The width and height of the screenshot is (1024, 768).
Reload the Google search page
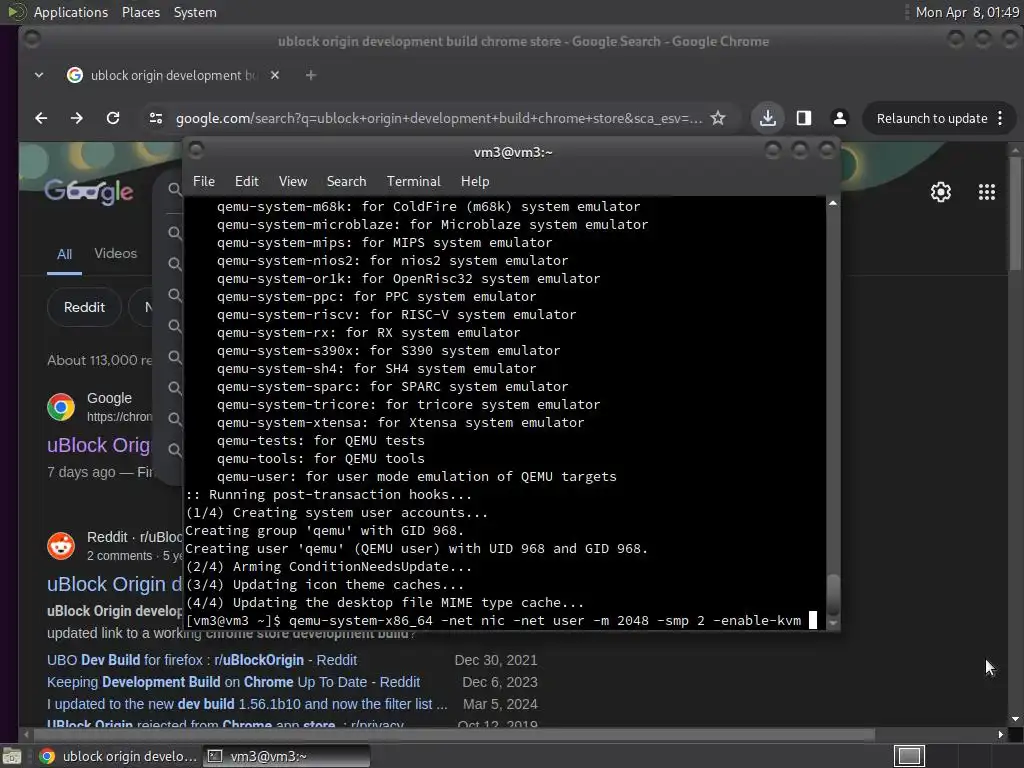point(113,118)
